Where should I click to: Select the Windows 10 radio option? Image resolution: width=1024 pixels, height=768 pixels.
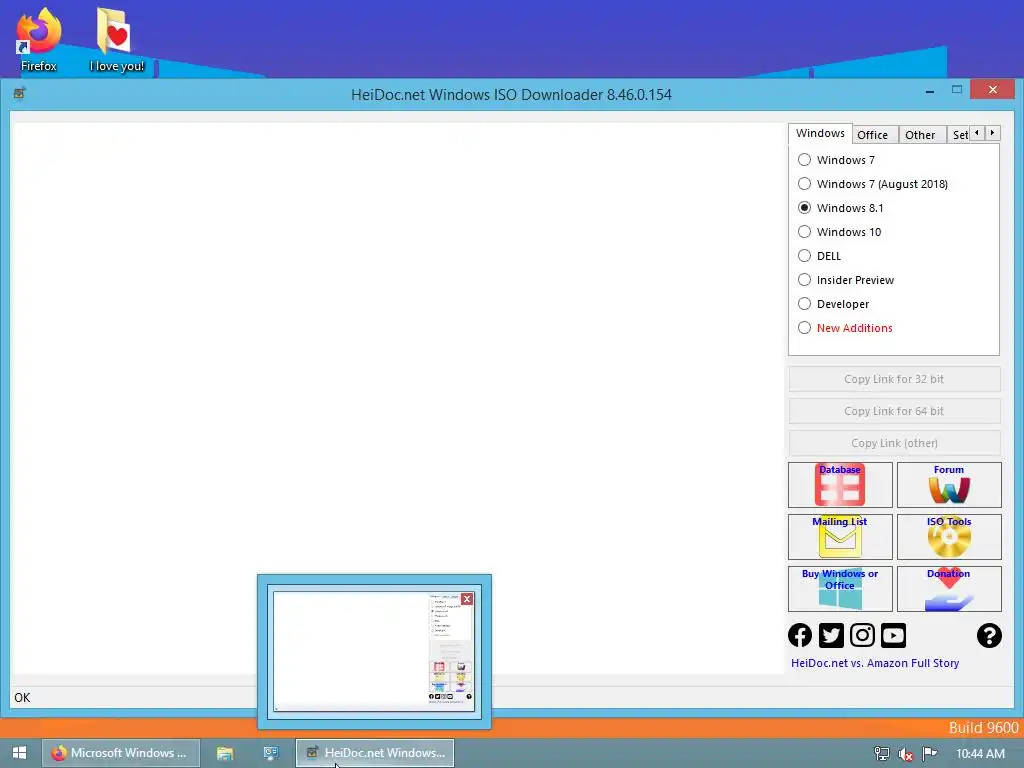coord(839,232)
